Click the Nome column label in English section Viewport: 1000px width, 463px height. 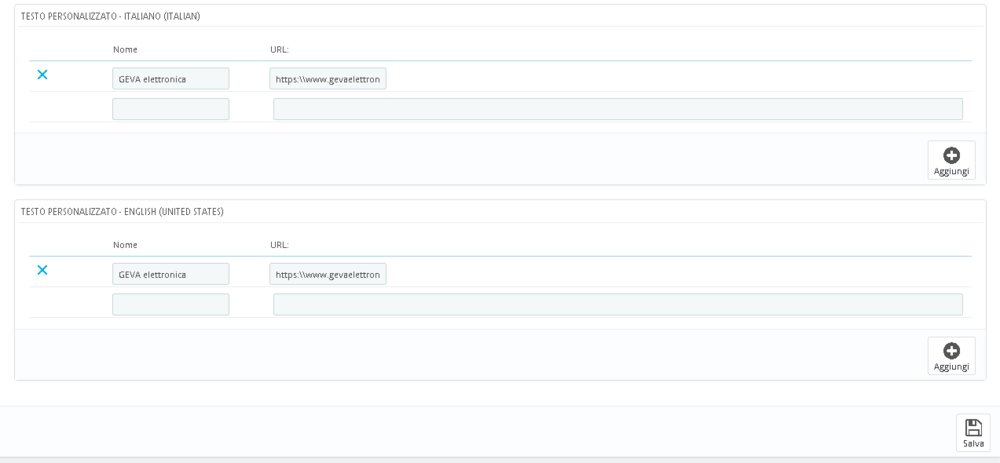[125, 245]
